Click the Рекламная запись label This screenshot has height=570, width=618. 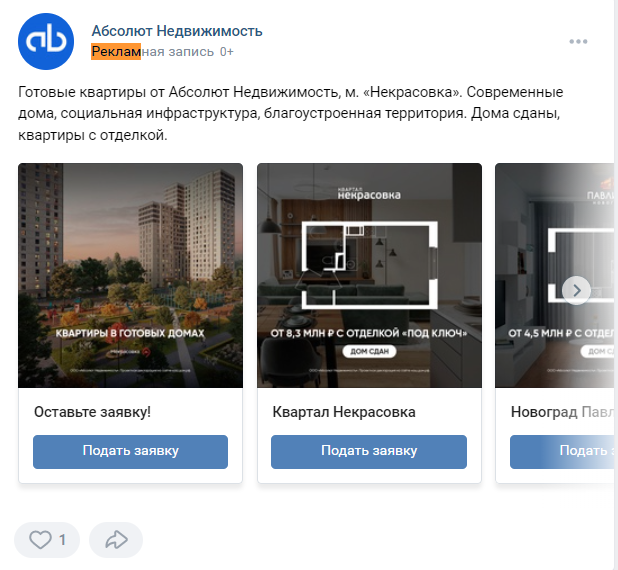(x=153, y=52)
